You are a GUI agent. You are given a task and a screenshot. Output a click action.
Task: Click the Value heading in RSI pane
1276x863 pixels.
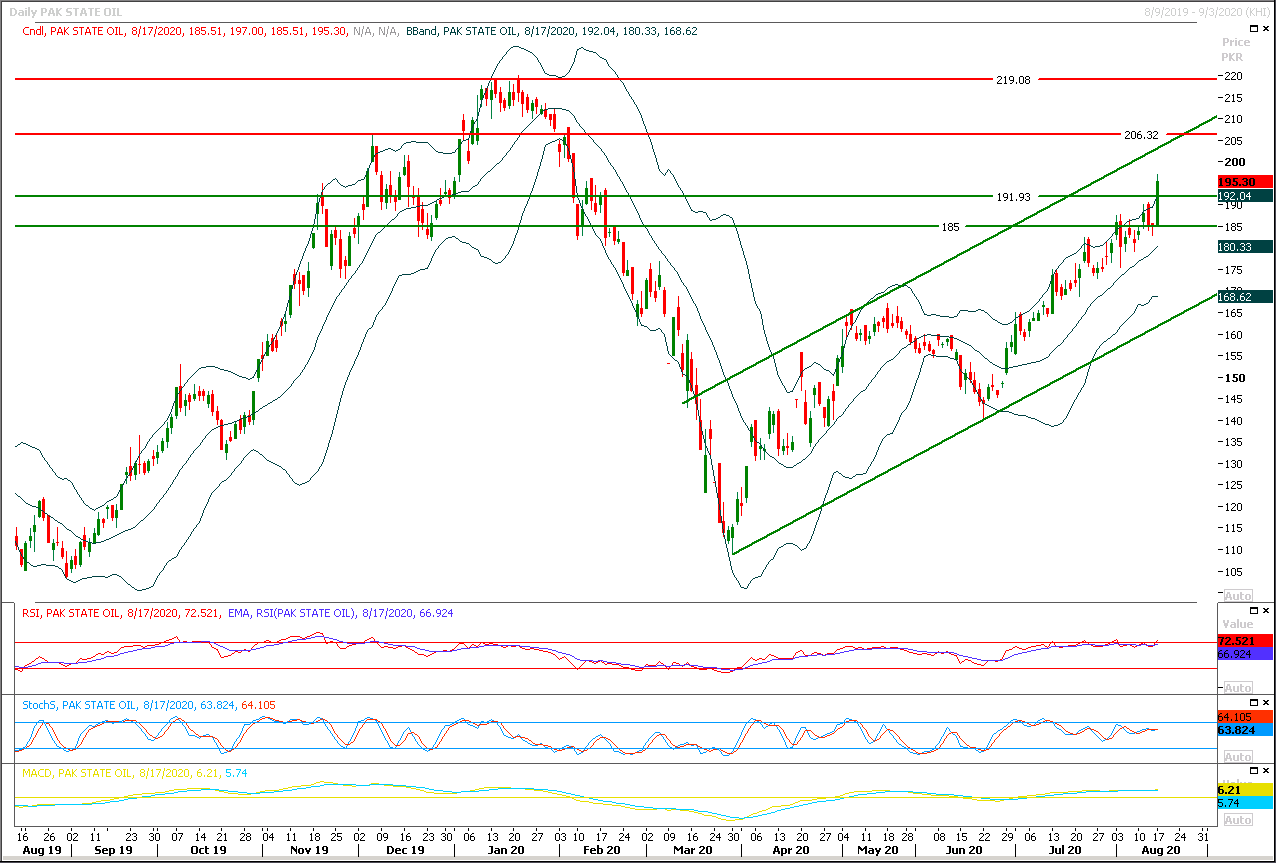(x=1236, y=622)
